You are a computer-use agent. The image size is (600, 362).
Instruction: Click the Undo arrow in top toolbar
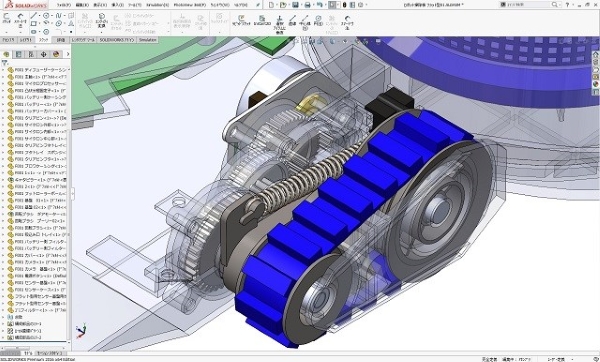(320, 5)
